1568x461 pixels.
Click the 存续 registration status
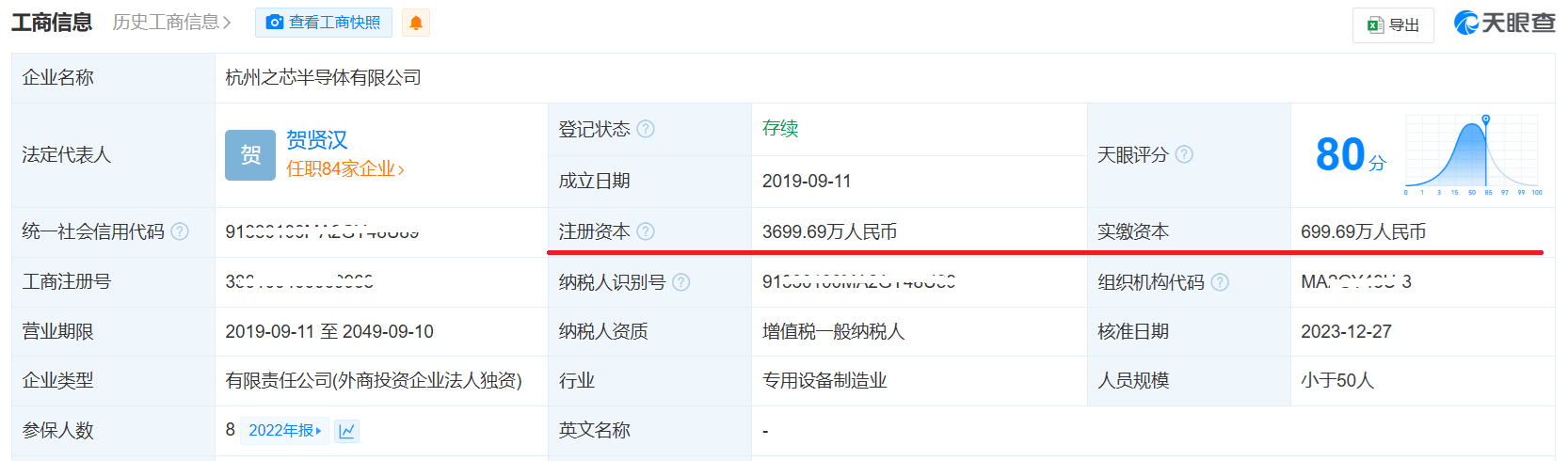(780, 129)
